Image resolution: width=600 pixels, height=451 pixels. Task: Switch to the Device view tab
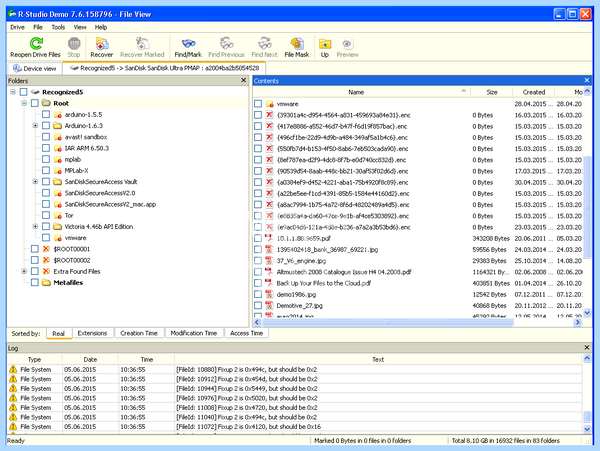click(35, 68)
